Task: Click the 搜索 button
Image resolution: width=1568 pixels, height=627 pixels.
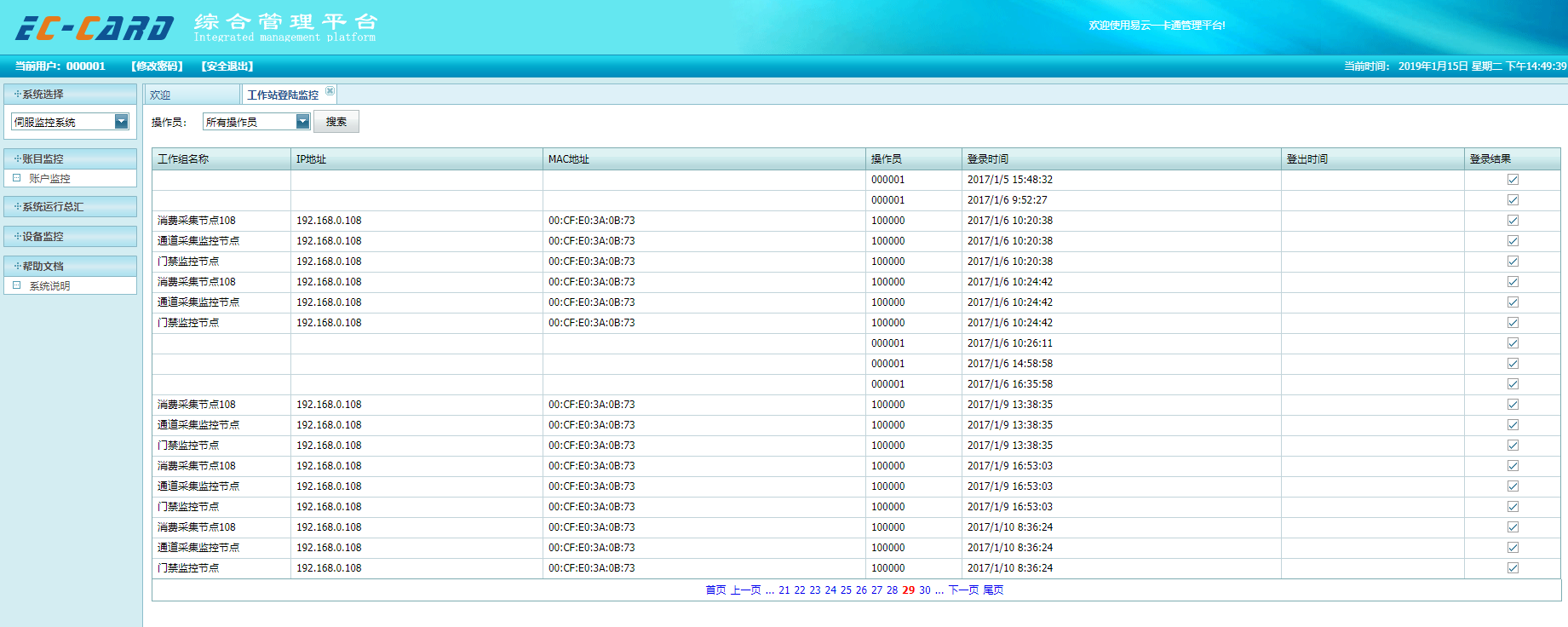Action: 336,122
